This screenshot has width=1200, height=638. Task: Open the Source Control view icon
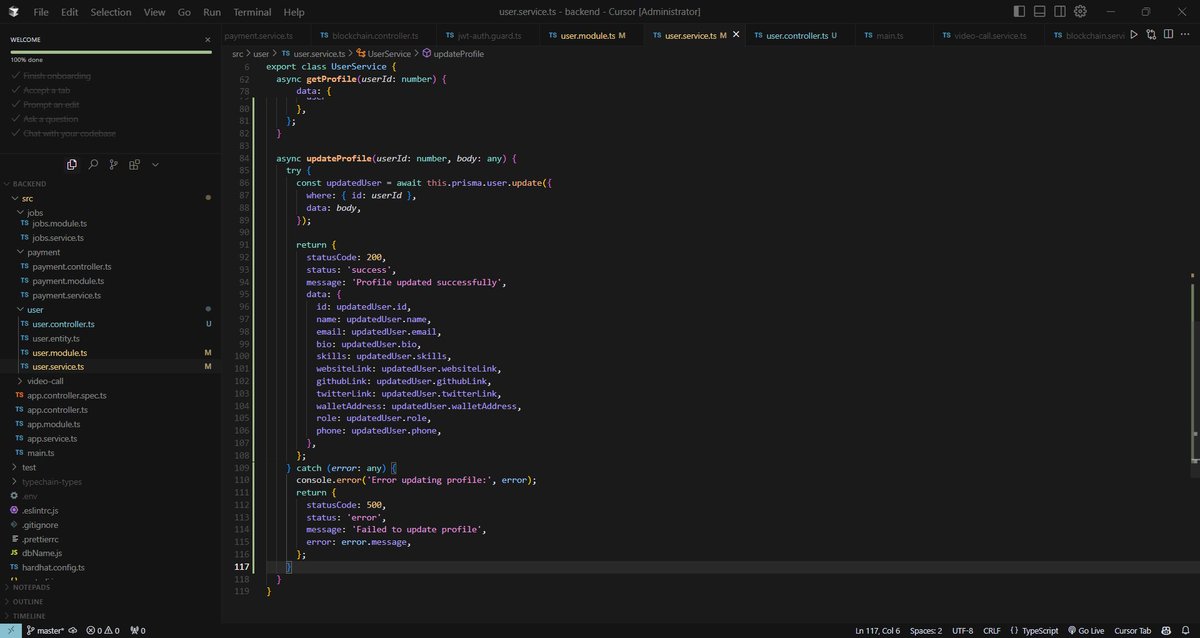[113, 164]
